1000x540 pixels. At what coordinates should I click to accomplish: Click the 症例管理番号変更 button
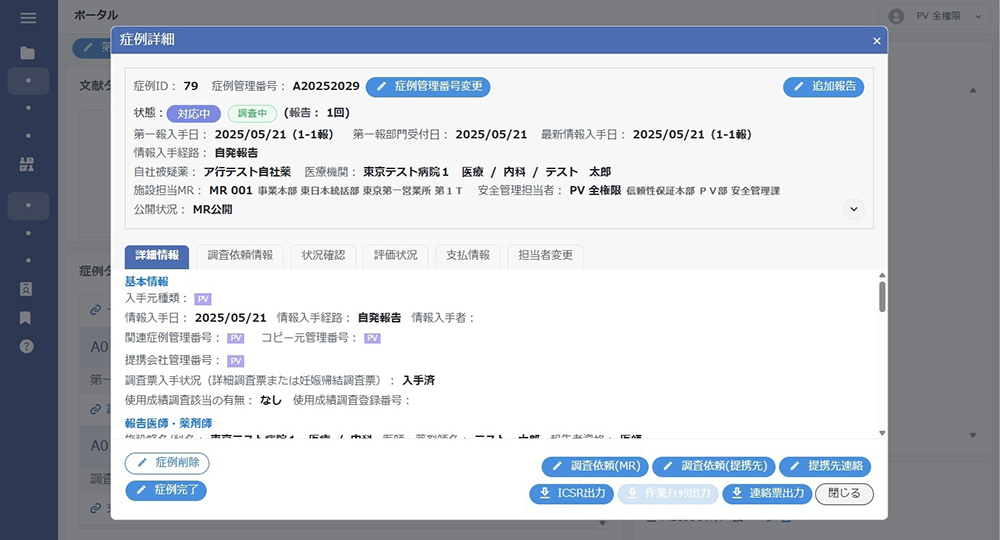coord(428,87)
